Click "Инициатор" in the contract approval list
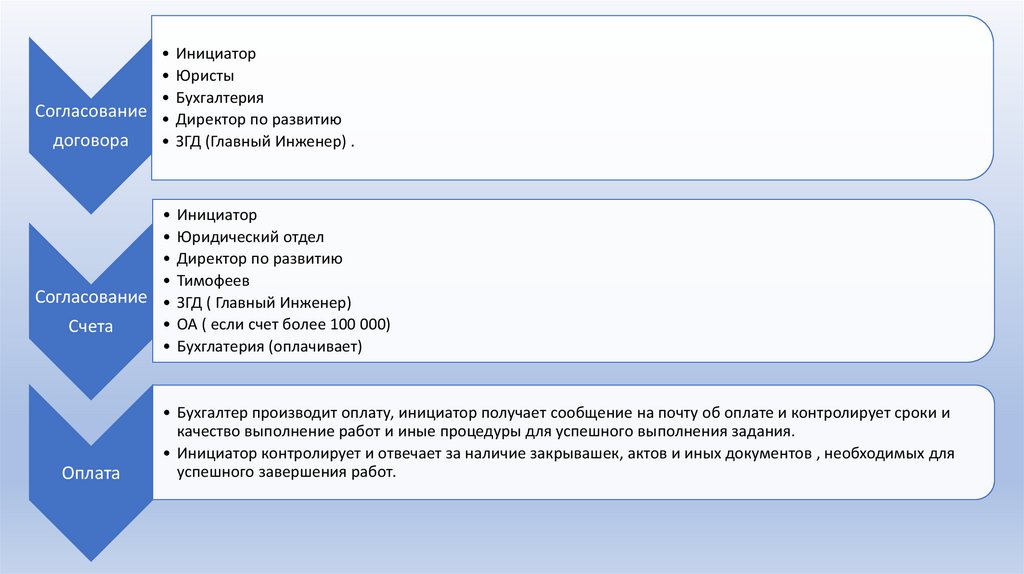Screen dimensions: 1024x574 tap(216, 54)
